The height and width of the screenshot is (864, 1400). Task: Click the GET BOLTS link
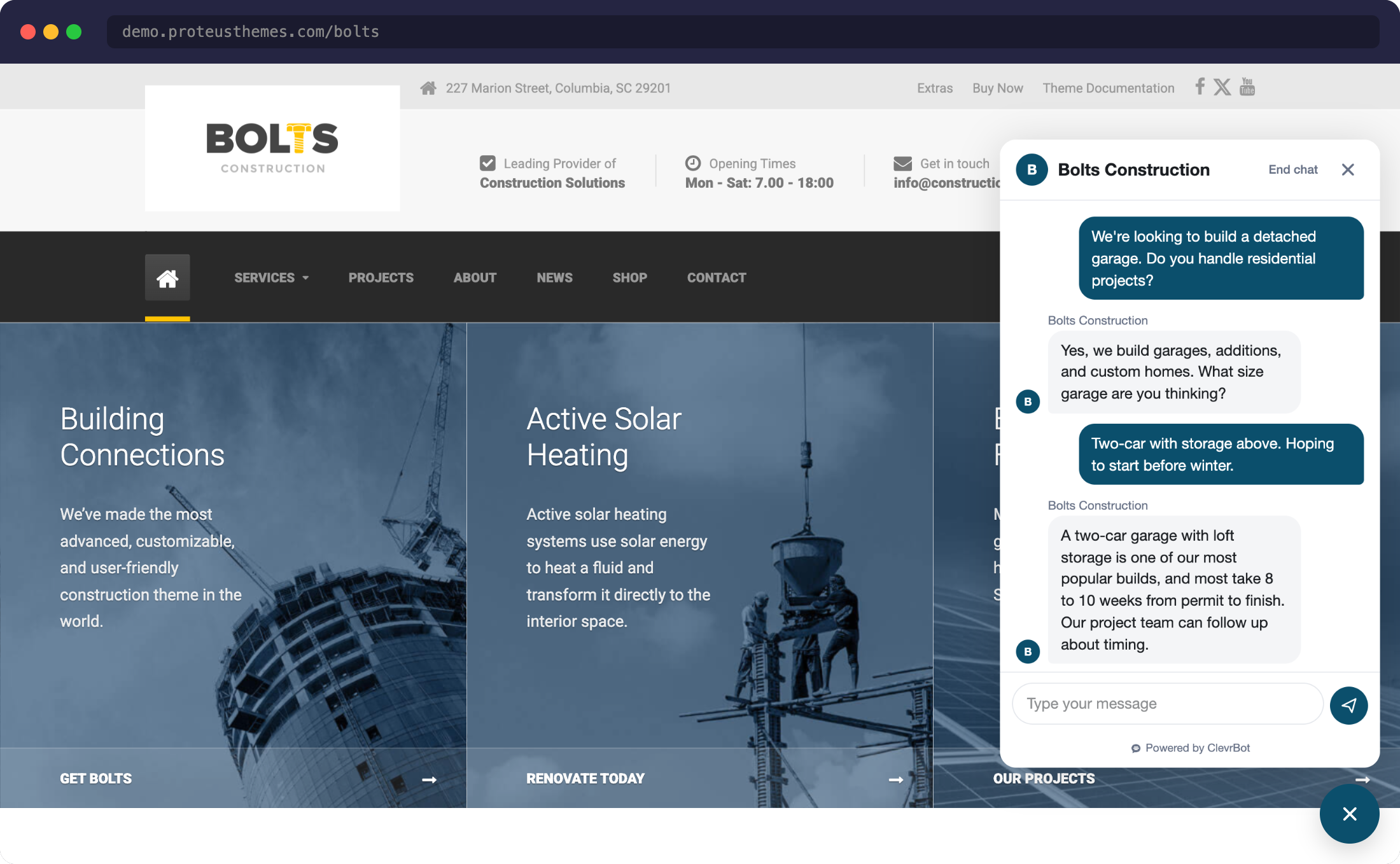coord(95,779)
